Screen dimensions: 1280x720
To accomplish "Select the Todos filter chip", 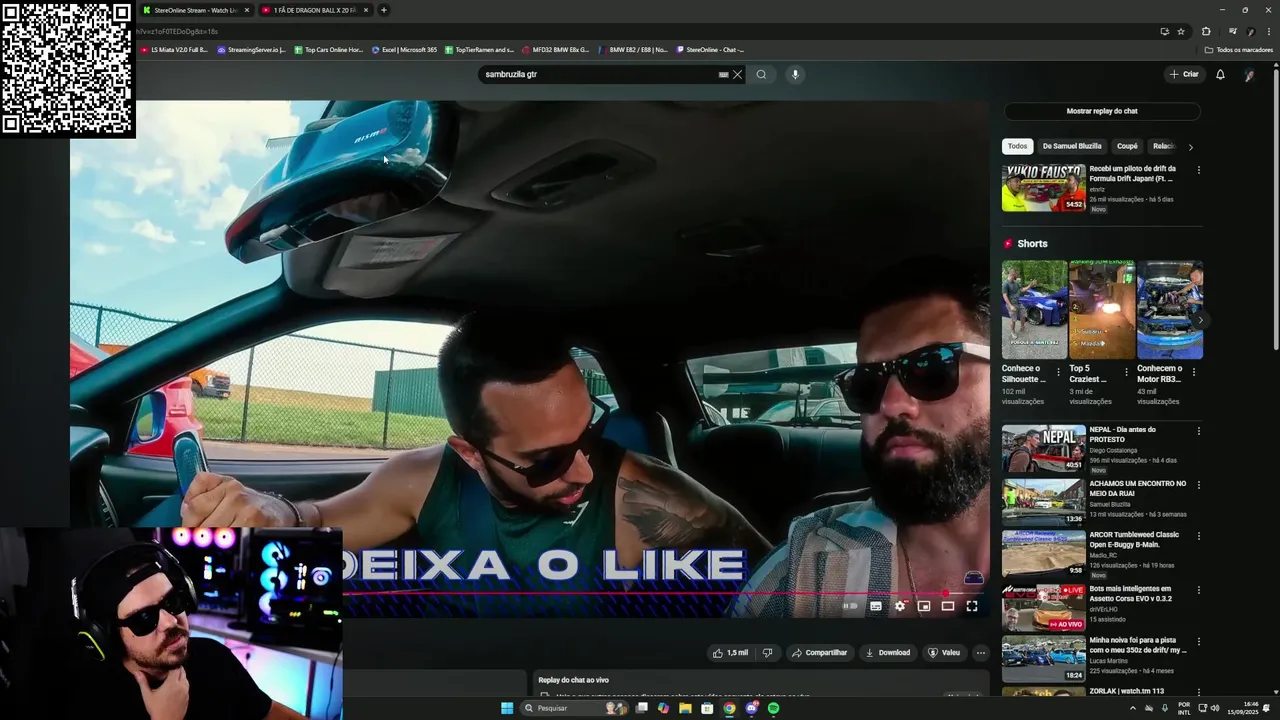I will pos(1017,146).
